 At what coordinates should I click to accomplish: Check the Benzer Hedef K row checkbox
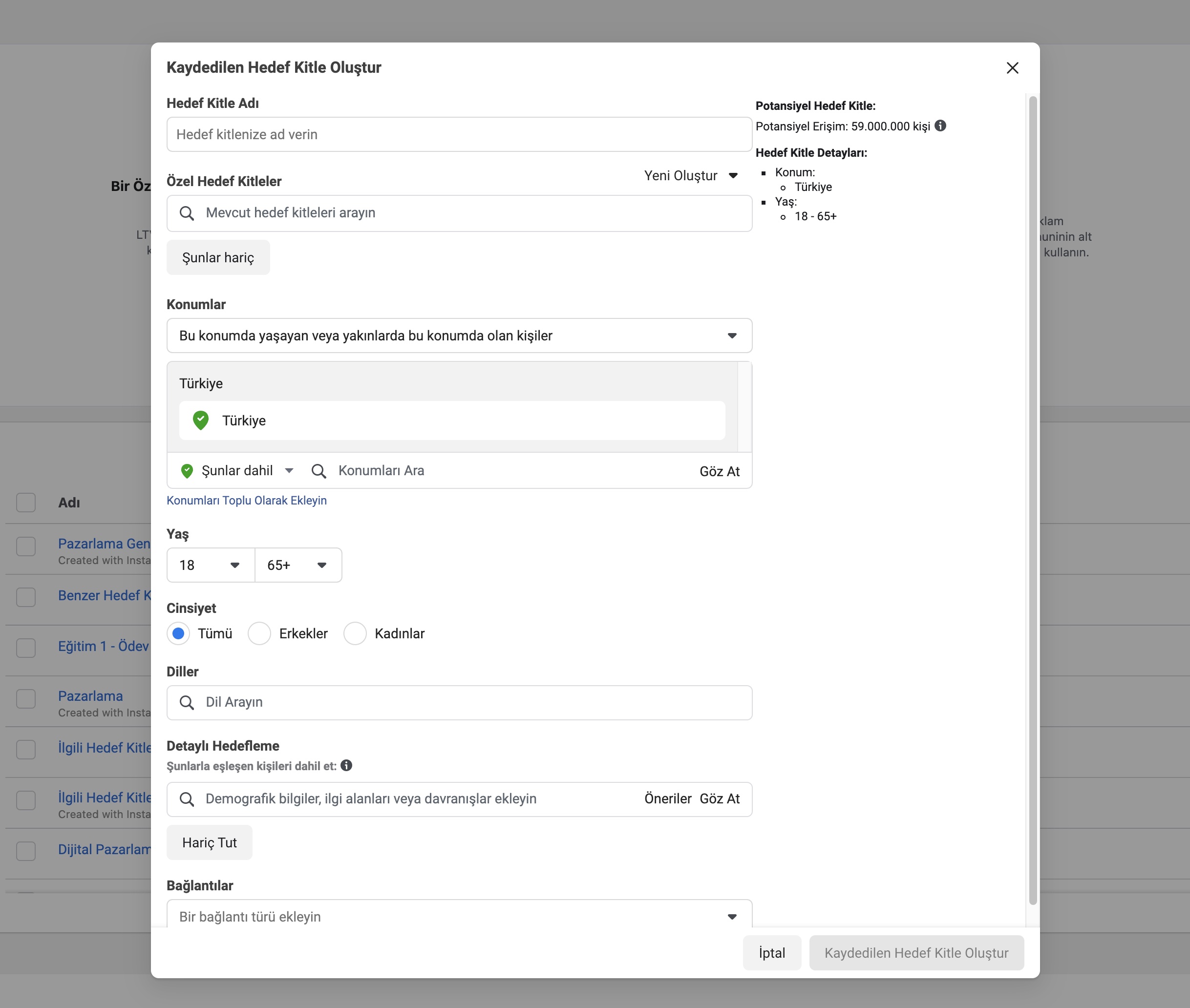point(26,597)
